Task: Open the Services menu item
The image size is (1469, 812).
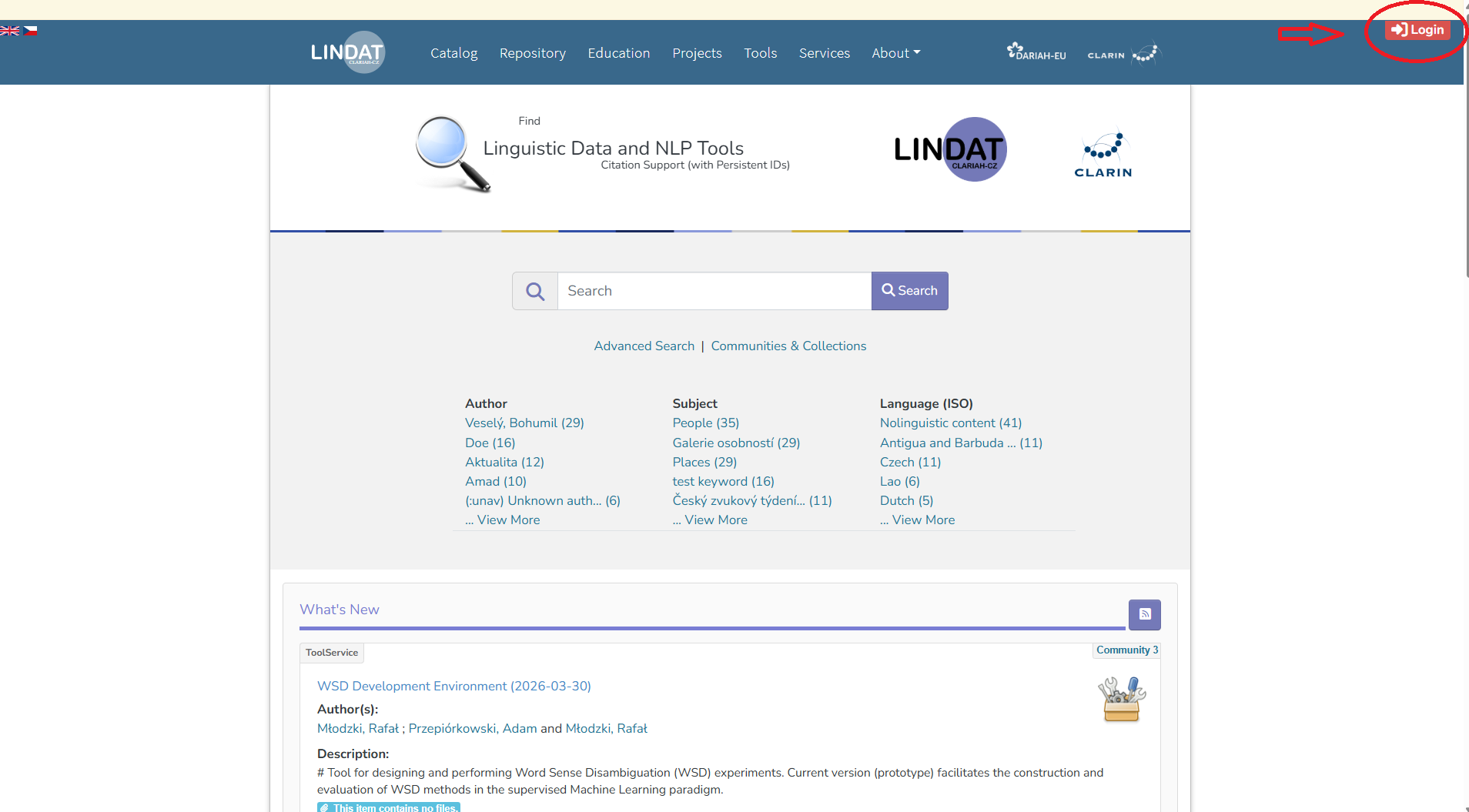Action: tap(825, 53)
